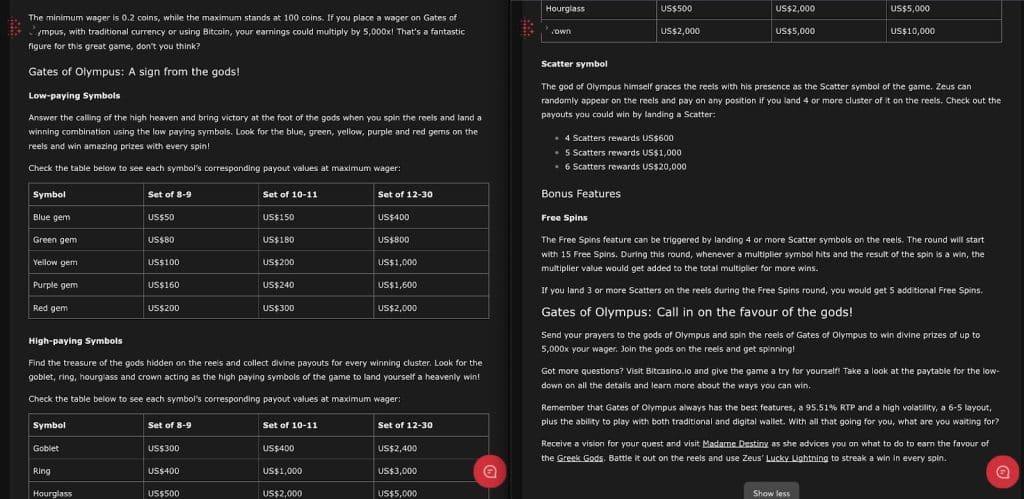This screenshot has width=1024, height=499.
Task: Click the Bonus Features heading
Action: coord(581,194)
